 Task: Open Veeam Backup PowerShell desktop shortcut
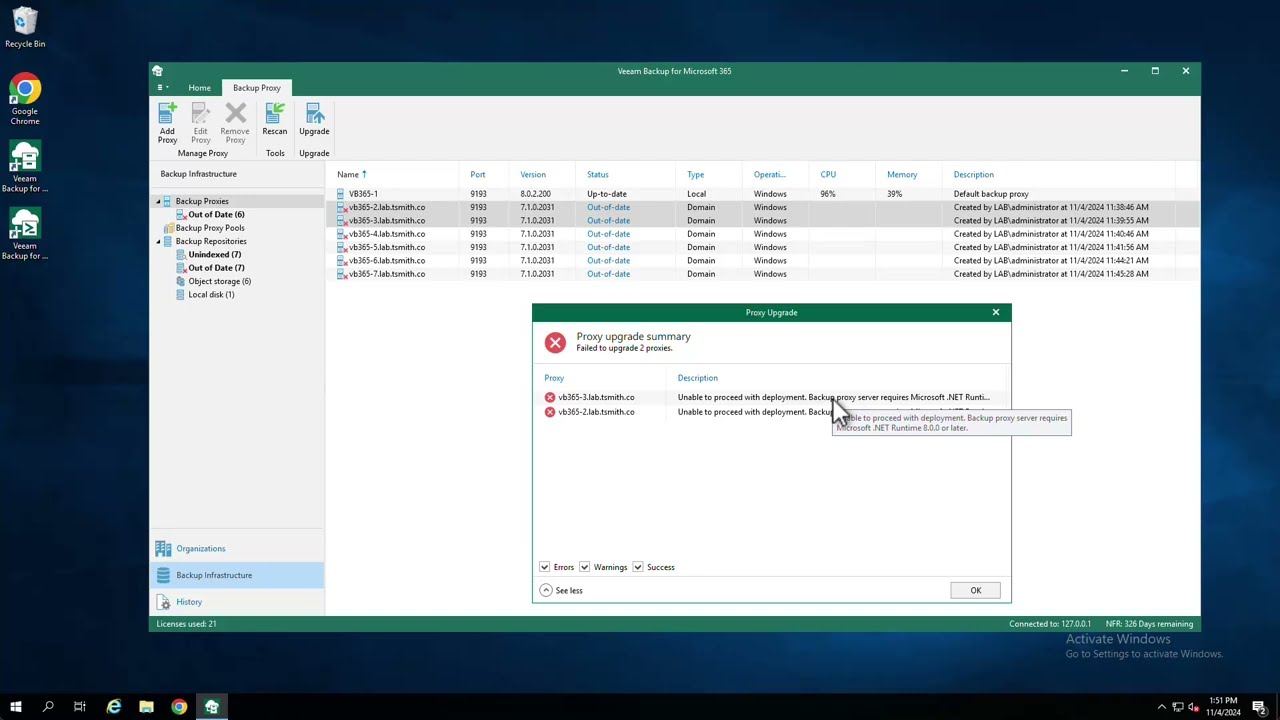tap(25, 234)
